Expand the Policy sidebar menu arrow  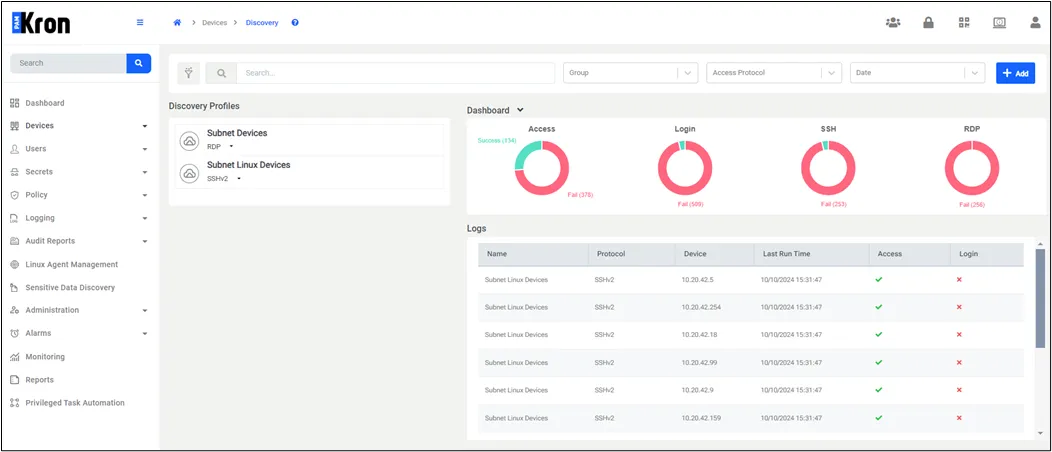pos(145,195)
